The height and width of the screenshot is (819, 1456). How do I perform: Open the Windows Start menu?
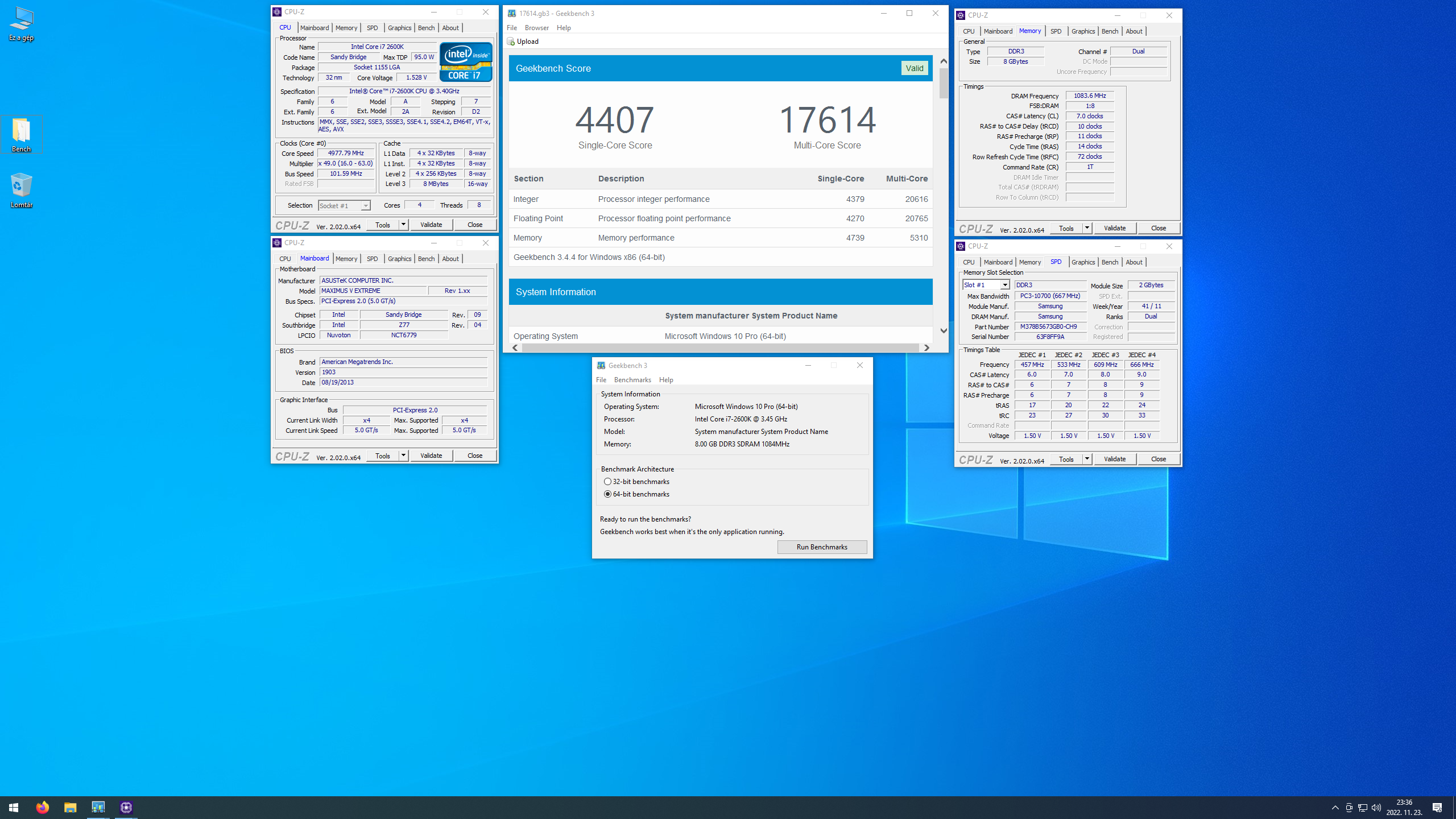[x=14, y=807]
